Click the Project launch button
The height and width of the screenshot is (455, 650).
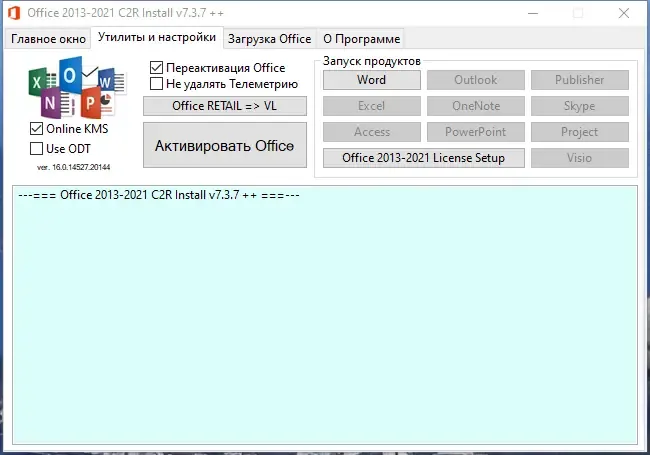[x=580, y=132]
